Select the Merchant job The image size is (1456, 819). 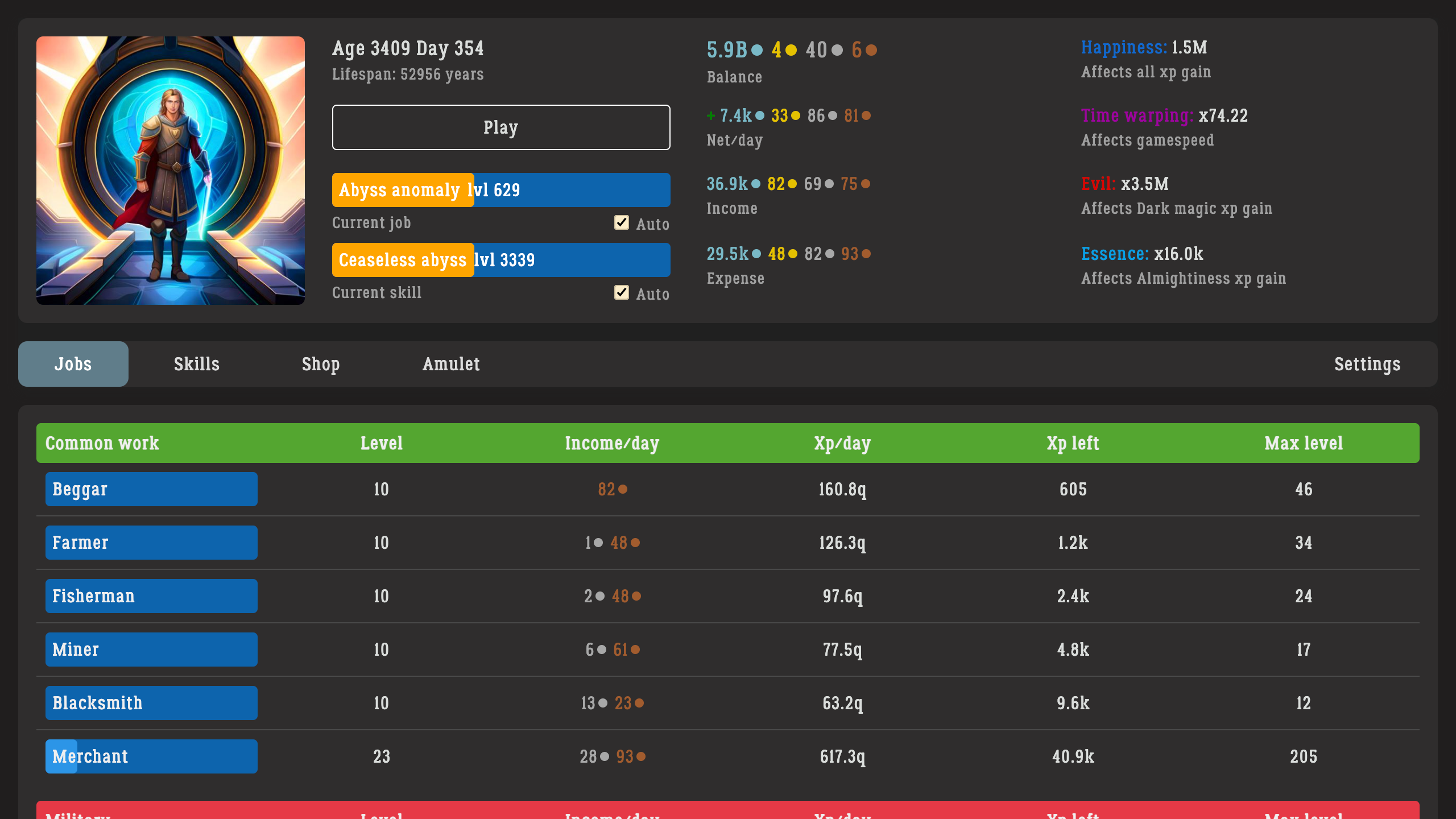pos(151,756)
